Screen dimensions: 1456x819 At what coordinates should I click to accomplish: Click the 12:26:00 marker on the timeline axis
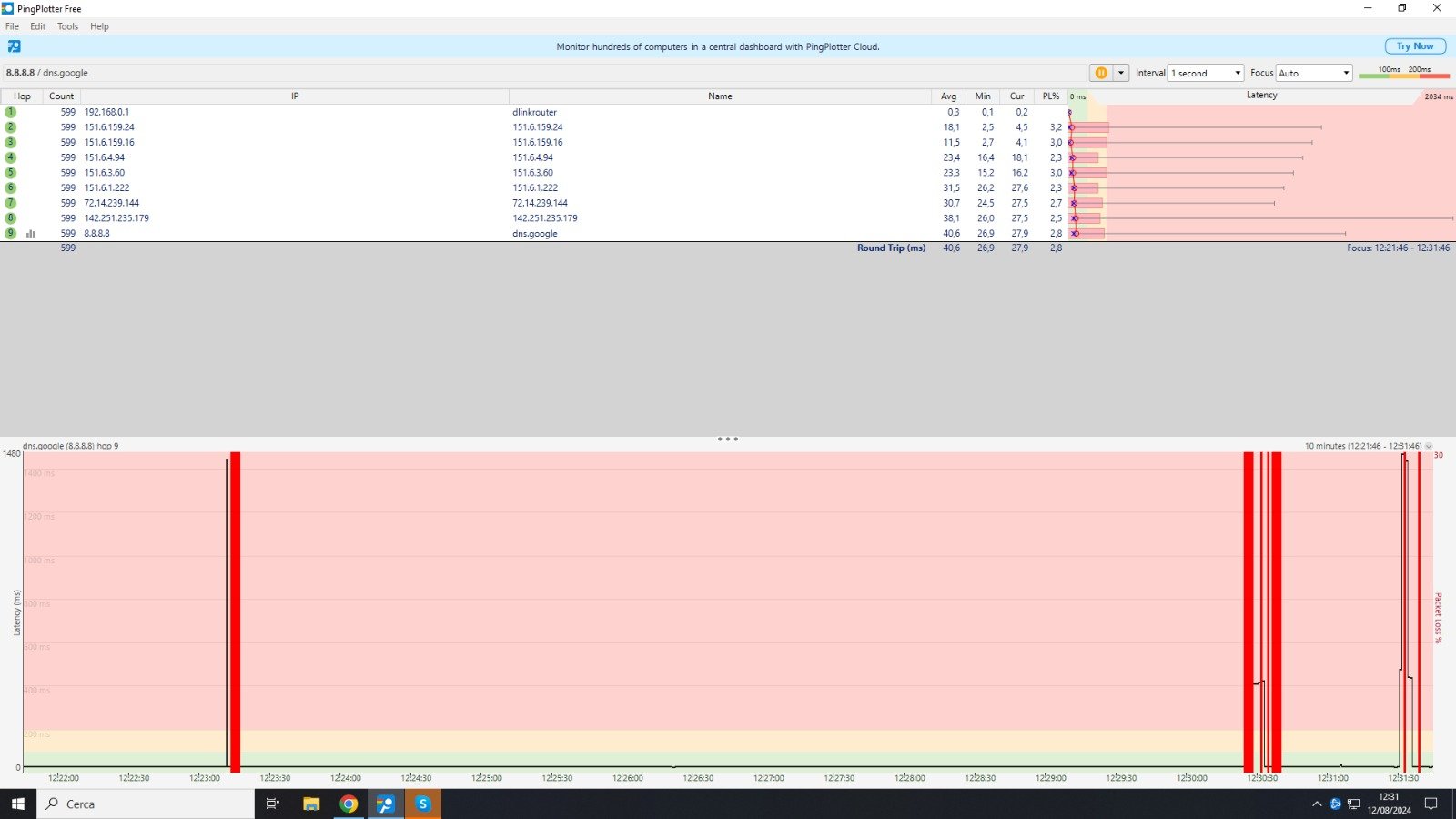coord(628,778)
